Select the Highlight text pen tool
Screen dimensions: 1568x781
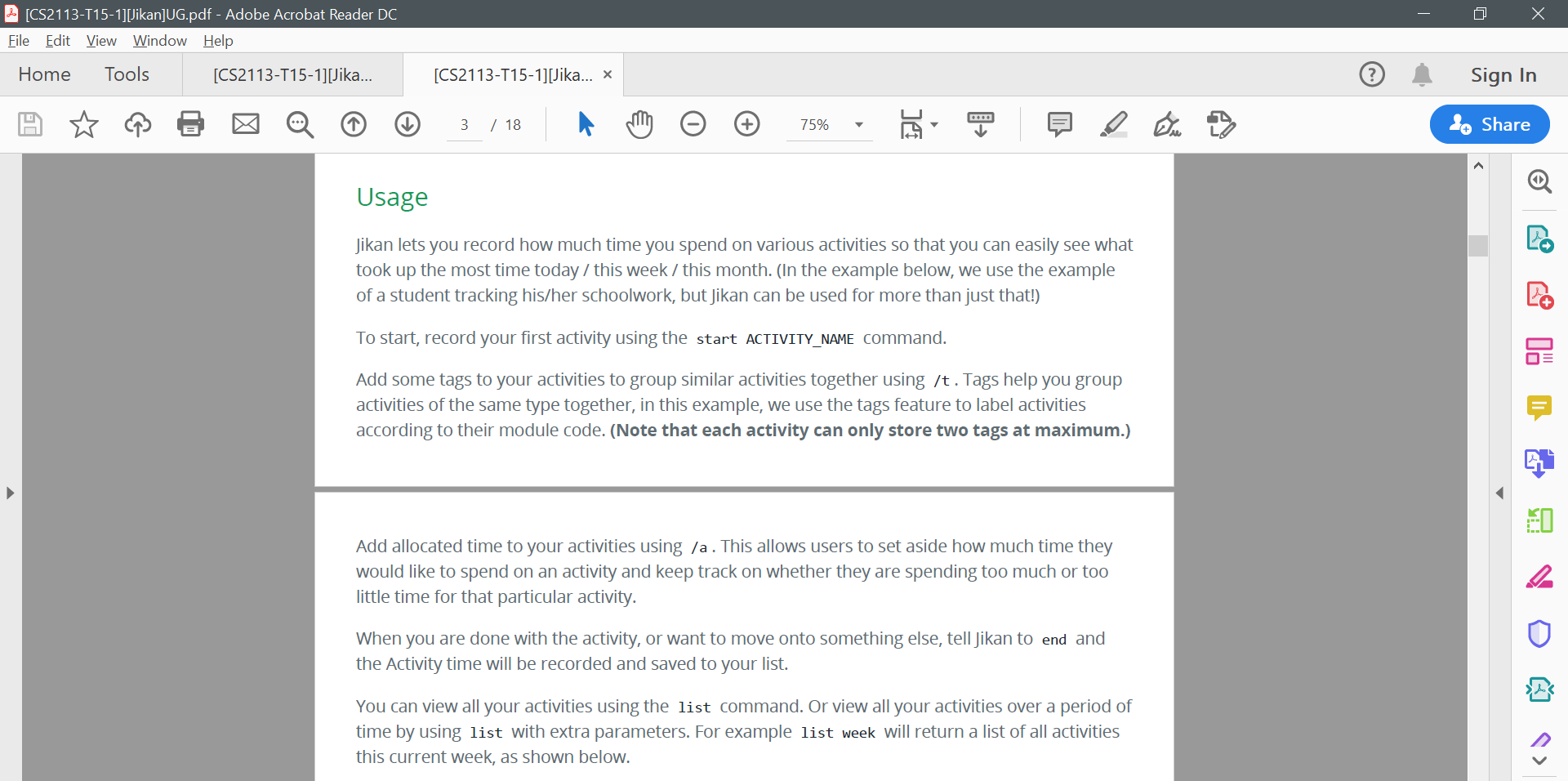click(x=1114, y=124)
